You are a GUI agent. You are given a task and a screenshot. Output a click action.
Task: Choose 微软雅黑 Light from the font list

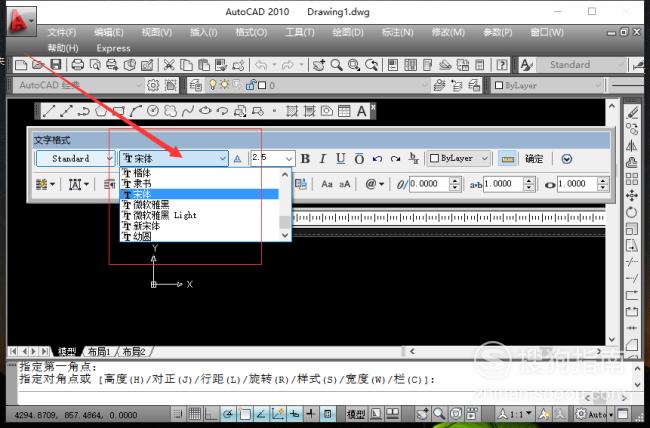(199, 215)
